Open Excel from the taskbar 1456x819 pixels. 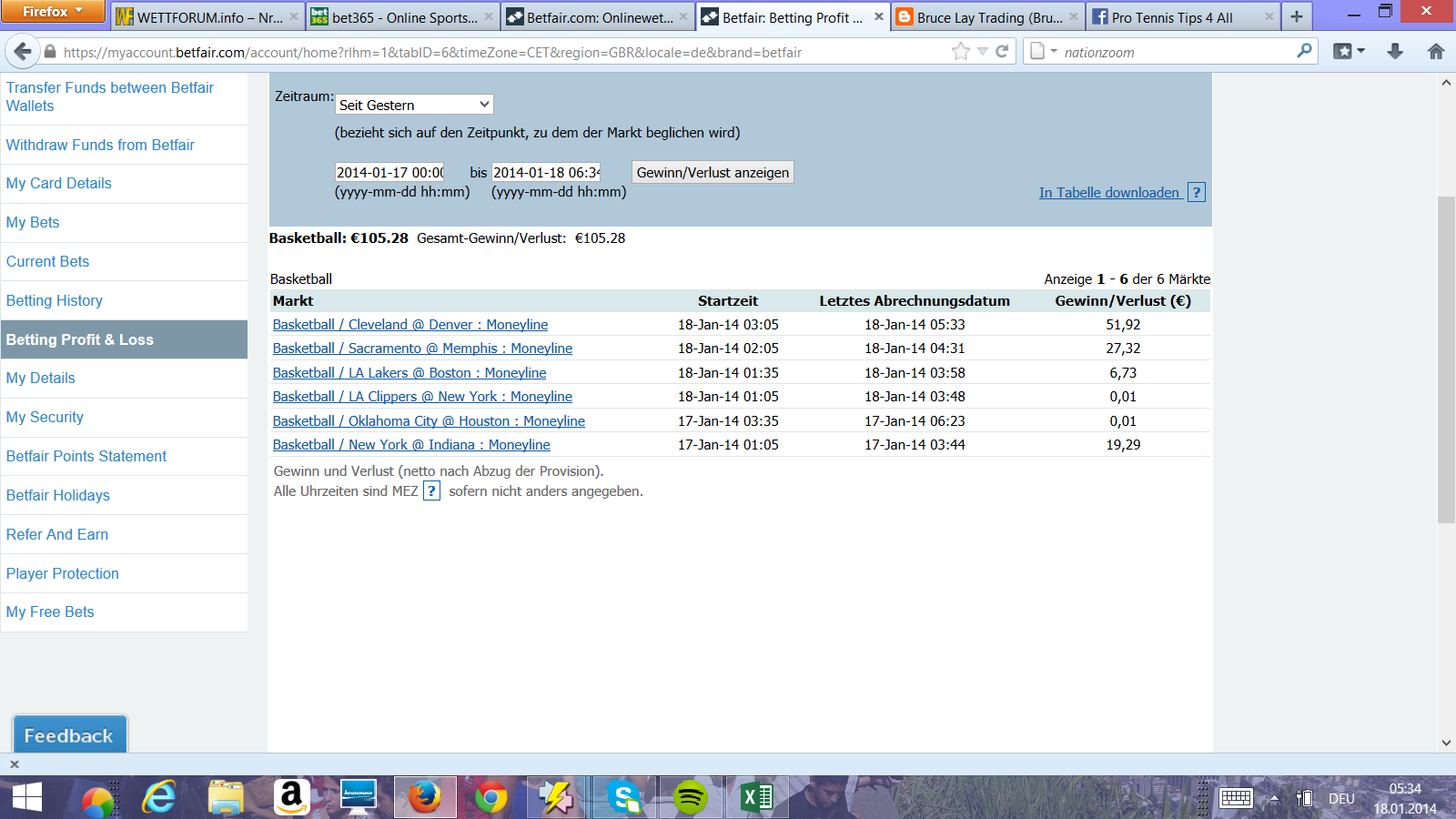coord(757,798)
